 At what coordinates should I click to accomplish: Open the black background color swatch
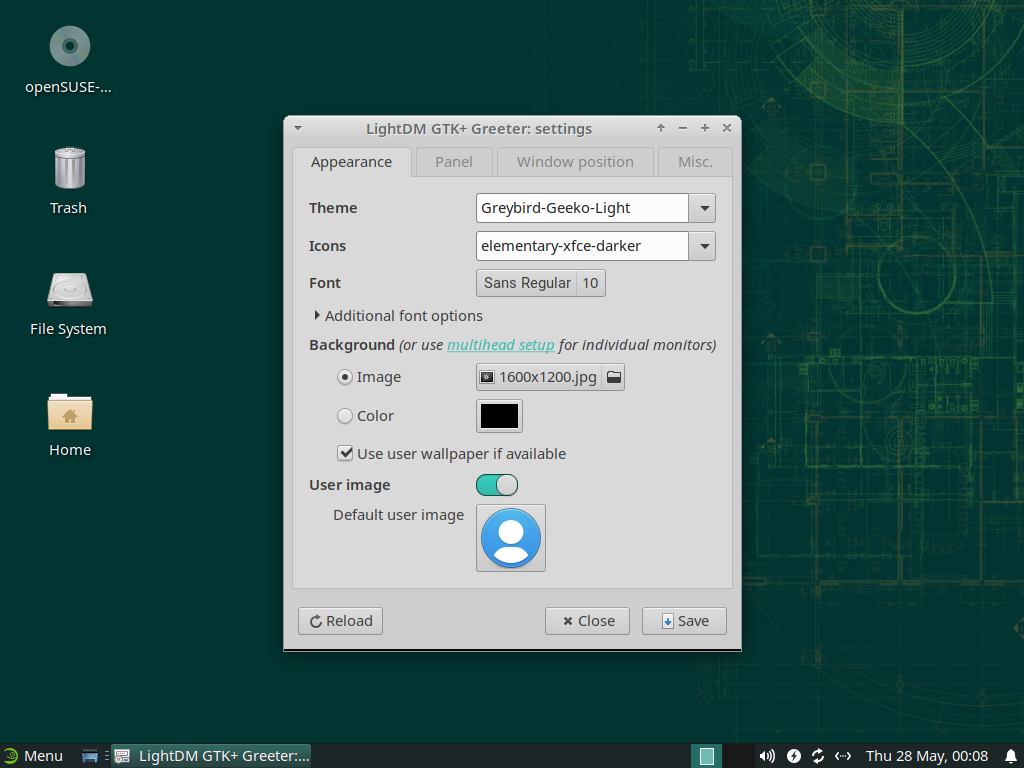pyautogui.click(x=499, y=416)
